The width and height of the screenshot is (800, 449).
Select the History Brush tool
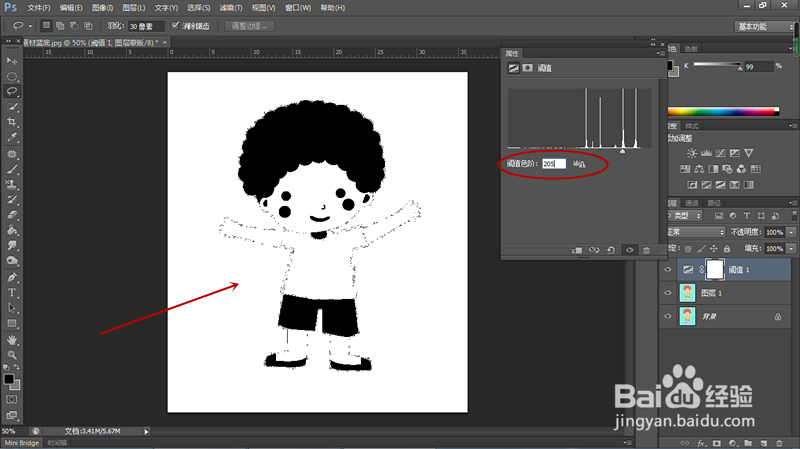[x=12, y=199]
